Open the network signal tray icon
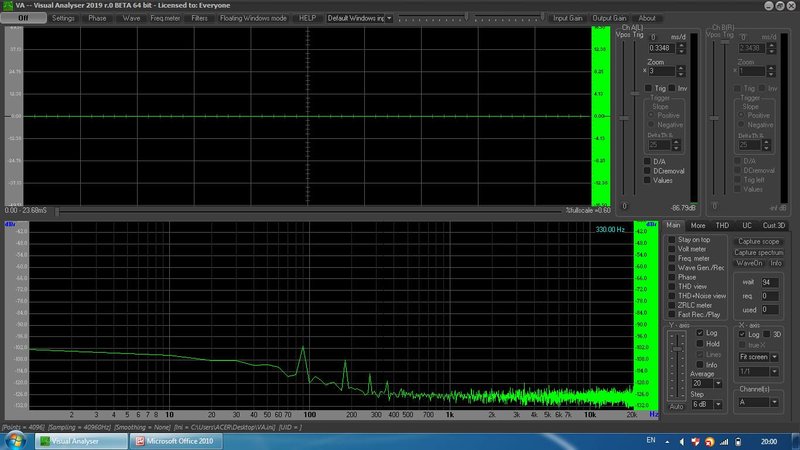This screenshot has height=450, width=800. (x=724, y=442)
